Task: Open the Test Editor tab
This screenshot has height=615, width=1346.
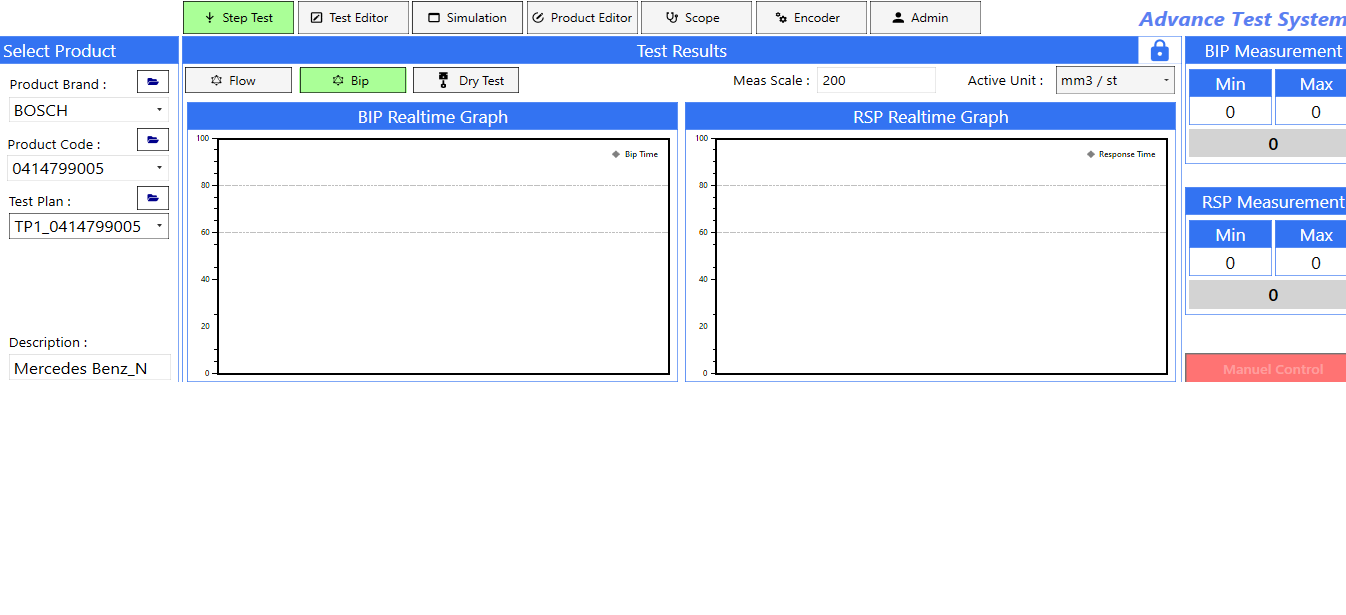Action: (353, 18)
